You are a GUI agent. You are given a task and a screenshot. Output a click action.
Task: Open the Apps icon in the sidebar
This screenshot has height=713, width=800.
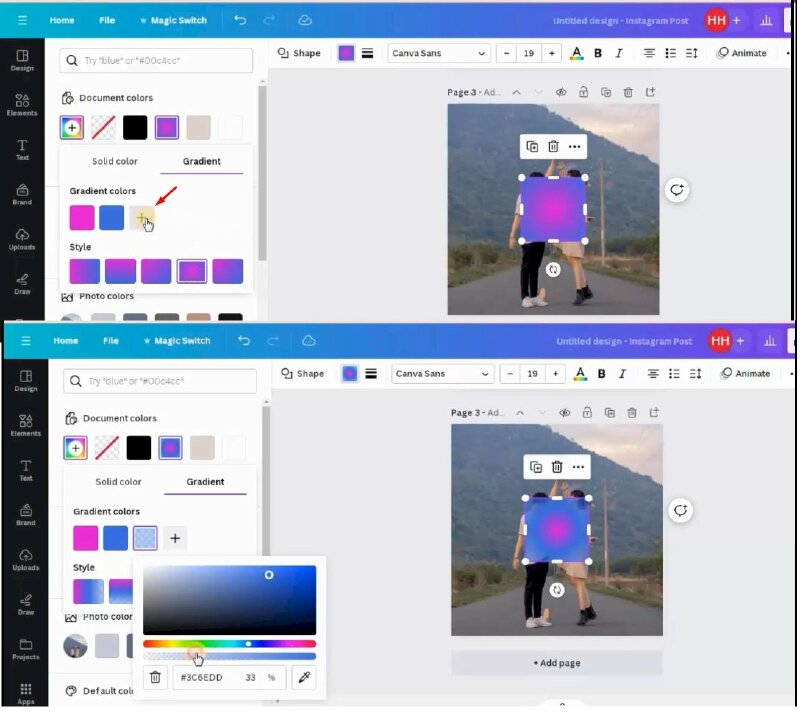tap(26, 692)
